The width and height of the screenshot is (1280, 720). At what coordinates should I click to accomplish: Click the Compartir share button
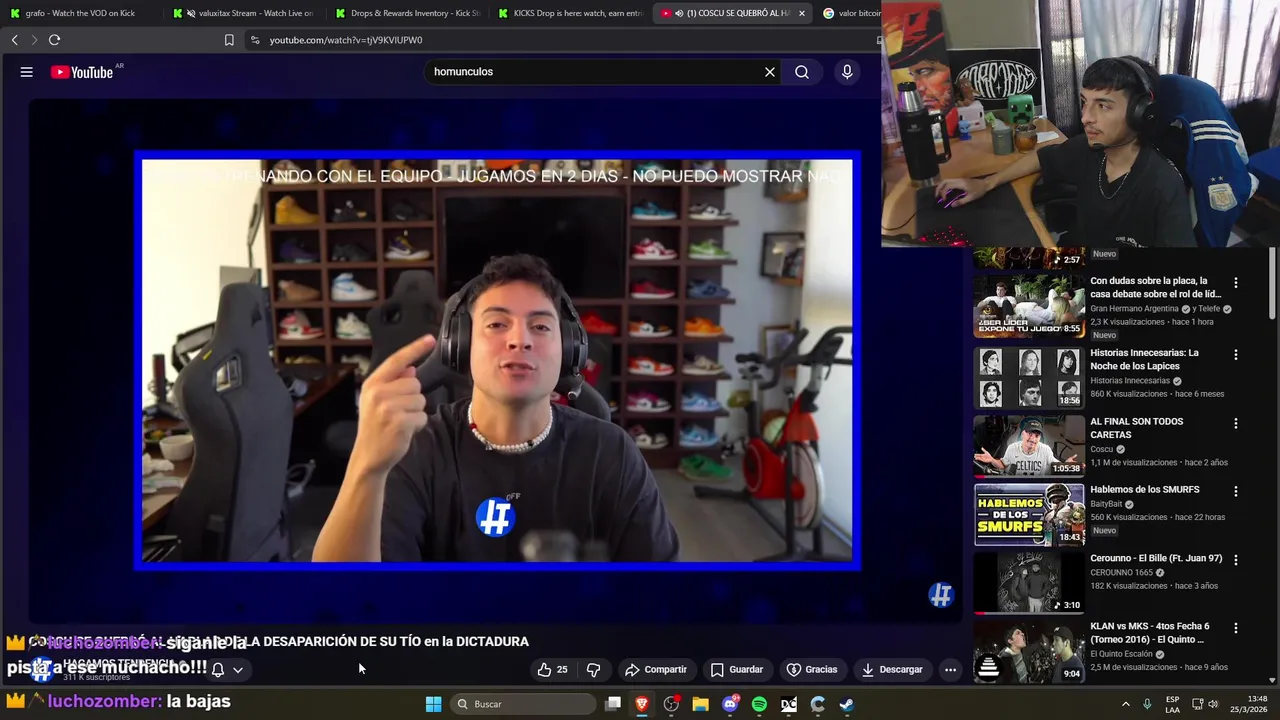pyautogui.click(x=656, y=670)
